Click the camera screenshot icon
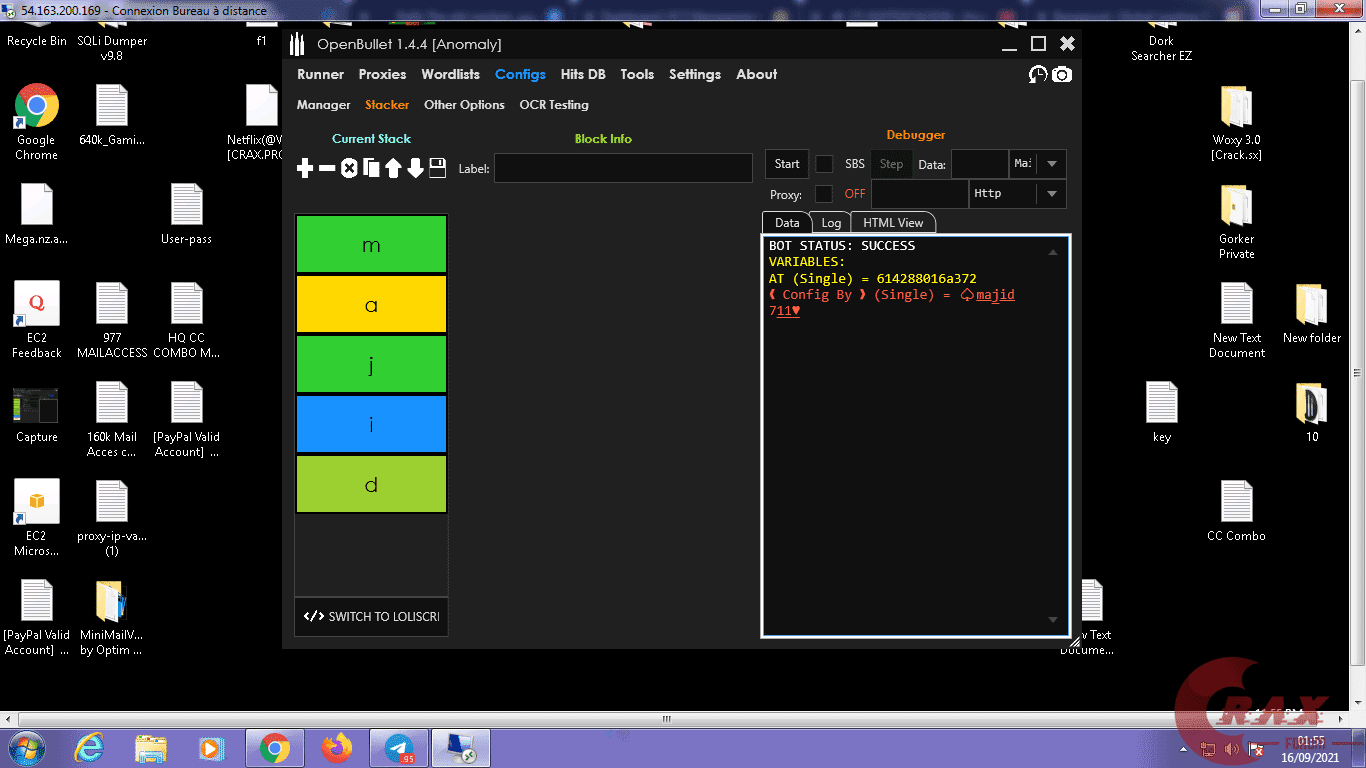This screenshot has height=768, width=1366. tap(1062, 75)
